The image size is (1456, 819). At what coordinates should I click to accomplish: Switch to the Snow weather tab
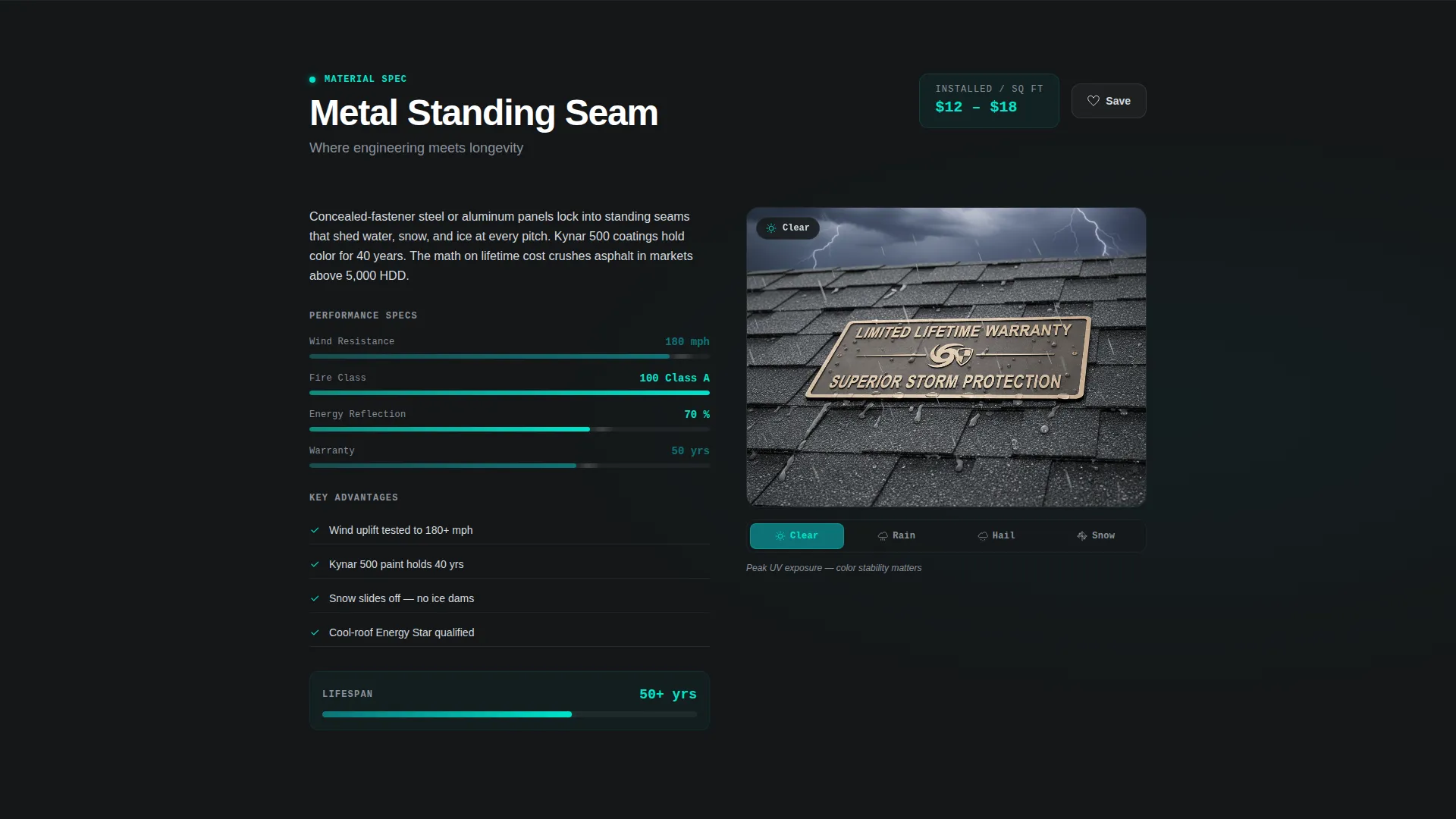click(1096, 536)
